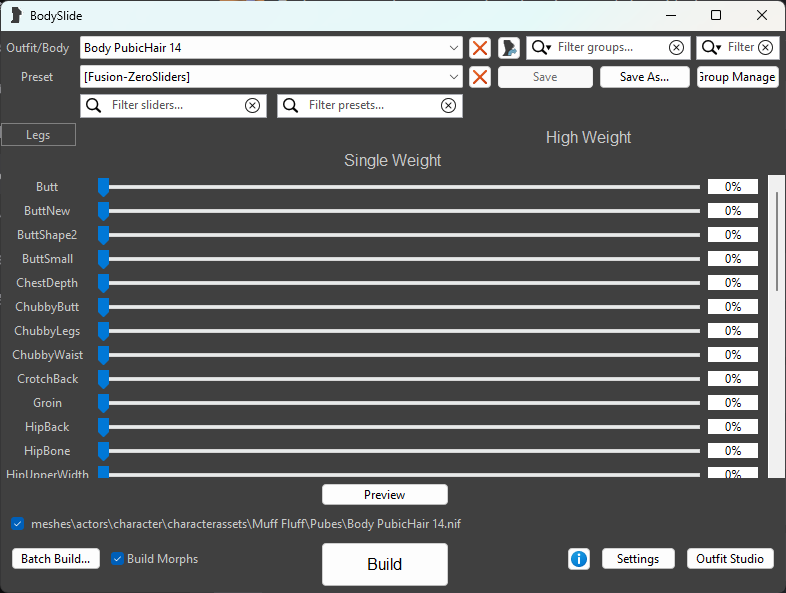786x593 pixels.
Task: Click the Butt percentage value box
Action: click(733, 187)
